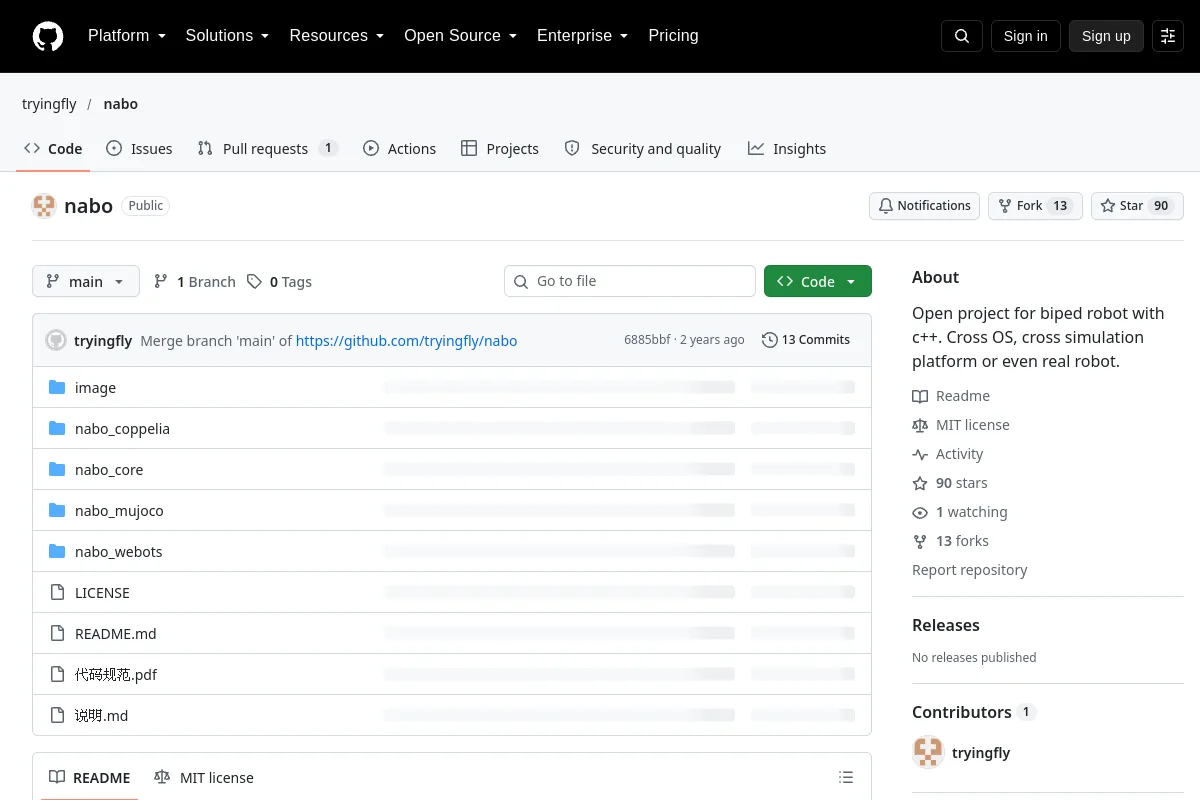Click the tryingfly contributor avatar
The image size is (1200, 800).
pyautogui.click(x=928, y=752)
